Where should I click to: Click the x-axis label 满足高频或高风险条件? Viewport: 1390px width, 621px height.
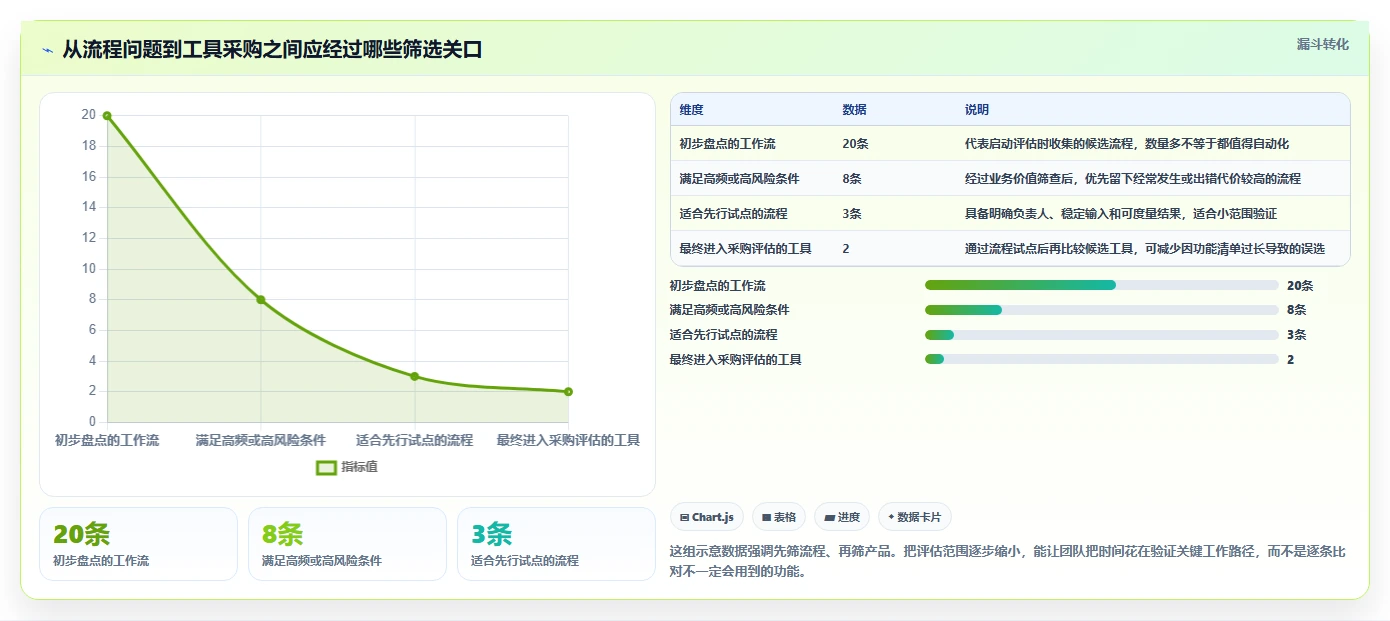tap(261, 440)
